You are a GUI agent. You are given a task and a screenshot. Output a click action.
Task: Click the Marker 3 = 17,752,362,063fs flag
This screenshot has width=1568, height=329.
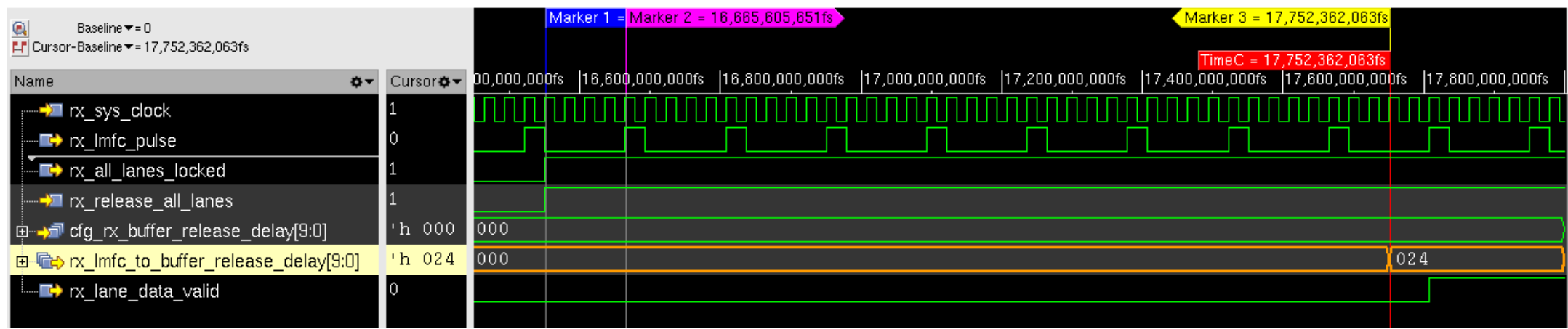pos(1282,17)
